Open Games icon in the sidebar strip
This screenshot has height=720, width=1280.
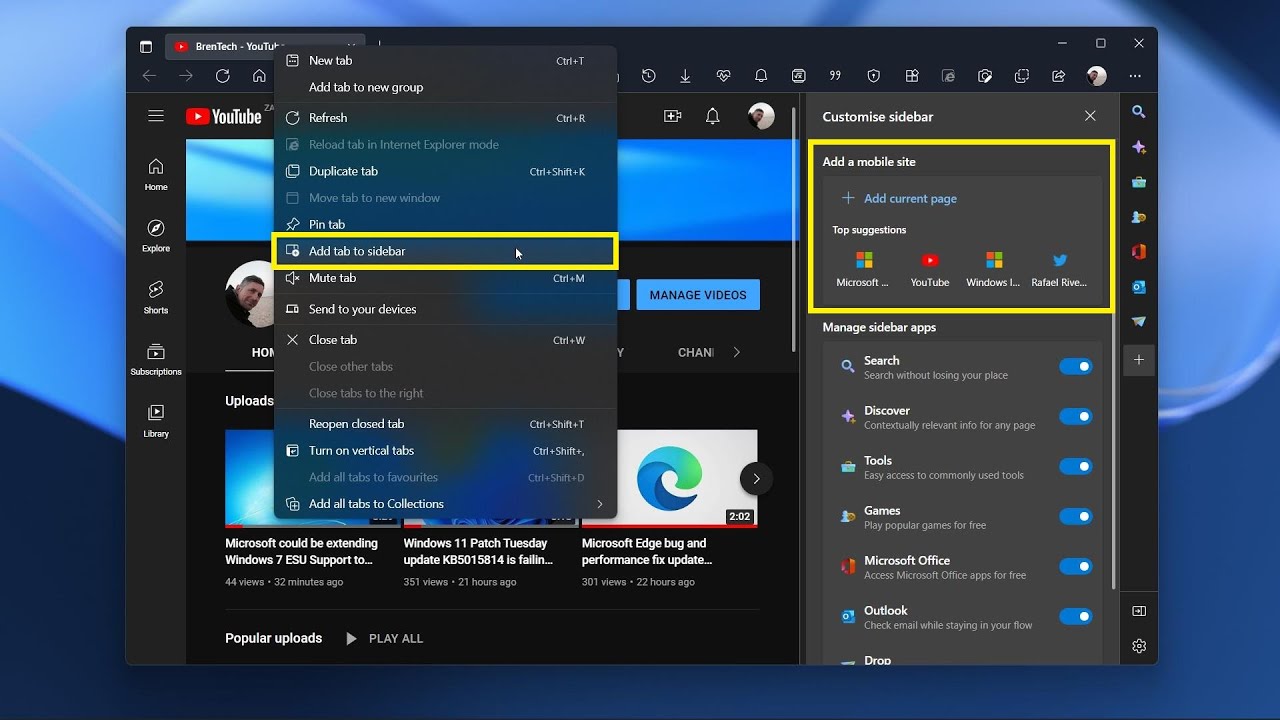pos(1139,217)
